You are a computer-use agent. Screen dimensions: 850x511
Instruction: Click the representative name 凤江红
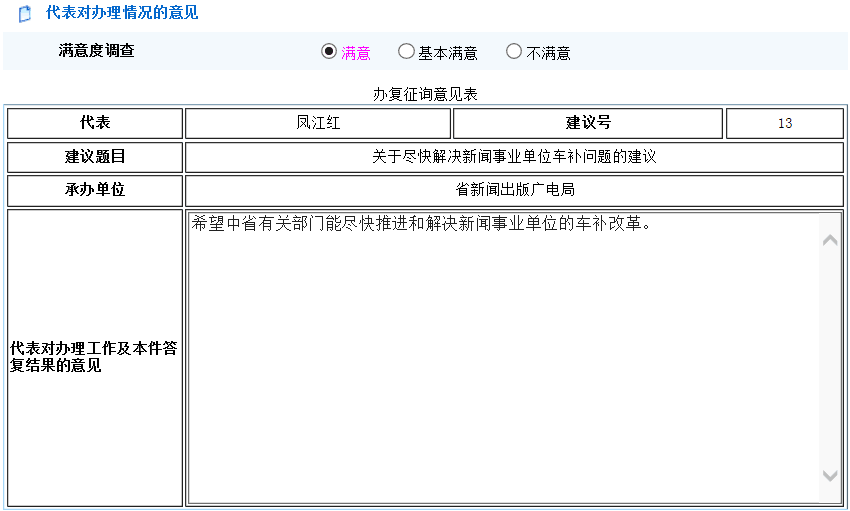(318, 123)
